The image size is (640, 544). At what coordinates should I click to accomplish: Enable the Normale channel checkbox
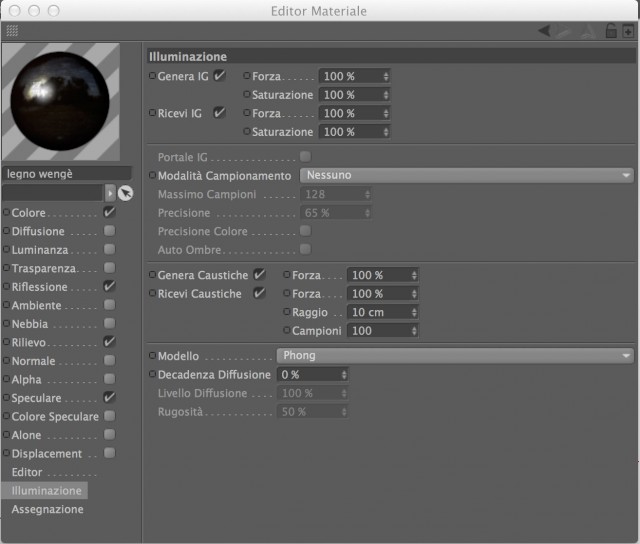[109, 360]
